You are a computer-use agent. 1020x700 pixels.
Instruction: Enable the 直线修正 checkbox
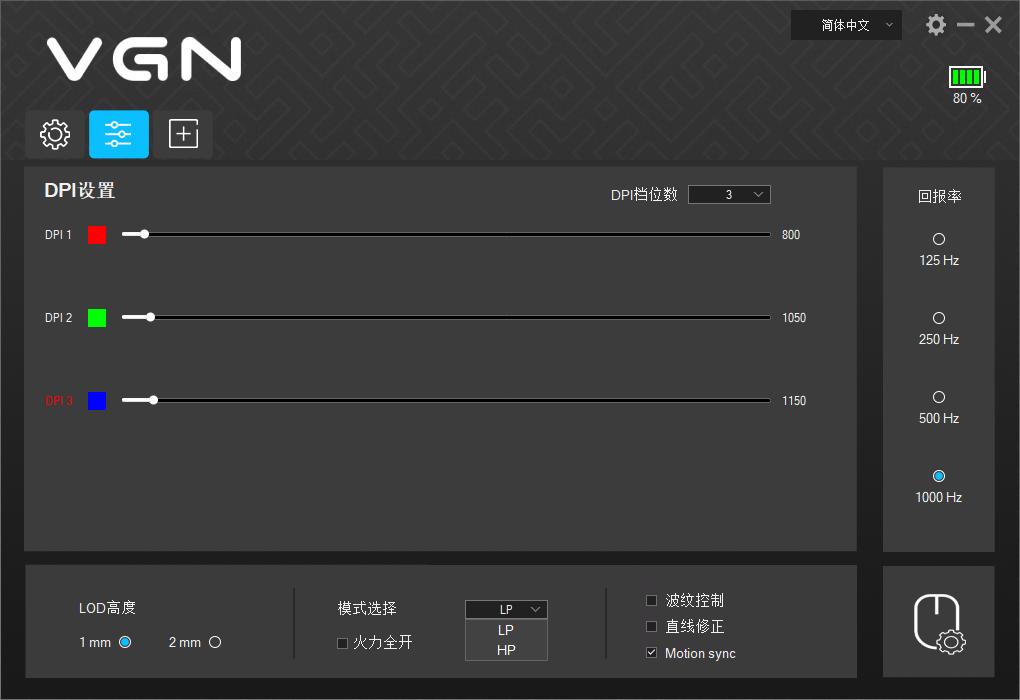coord(651,626)
